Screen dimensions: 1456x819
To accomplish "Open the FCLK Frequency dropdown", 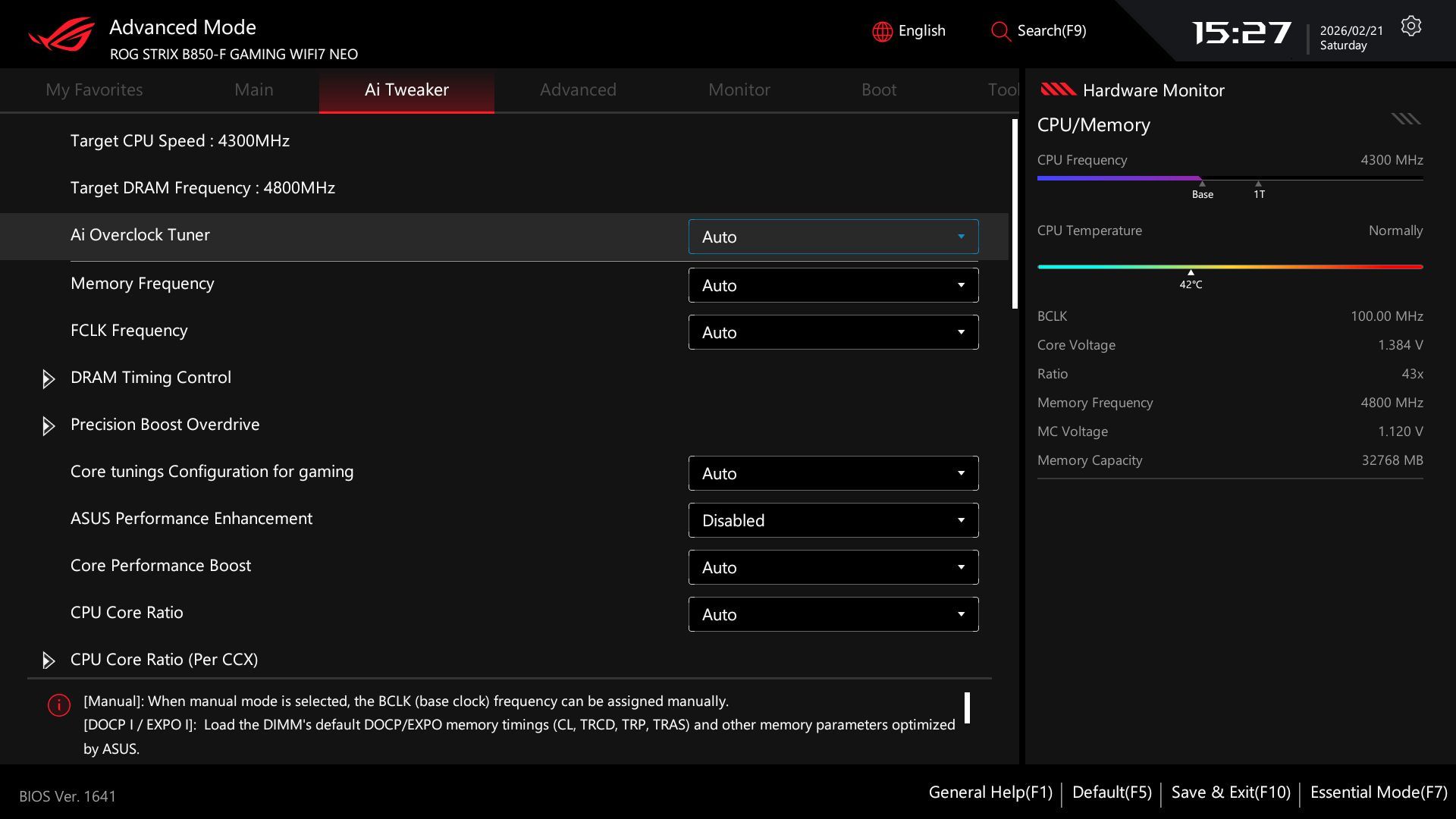I will (833, 332).
